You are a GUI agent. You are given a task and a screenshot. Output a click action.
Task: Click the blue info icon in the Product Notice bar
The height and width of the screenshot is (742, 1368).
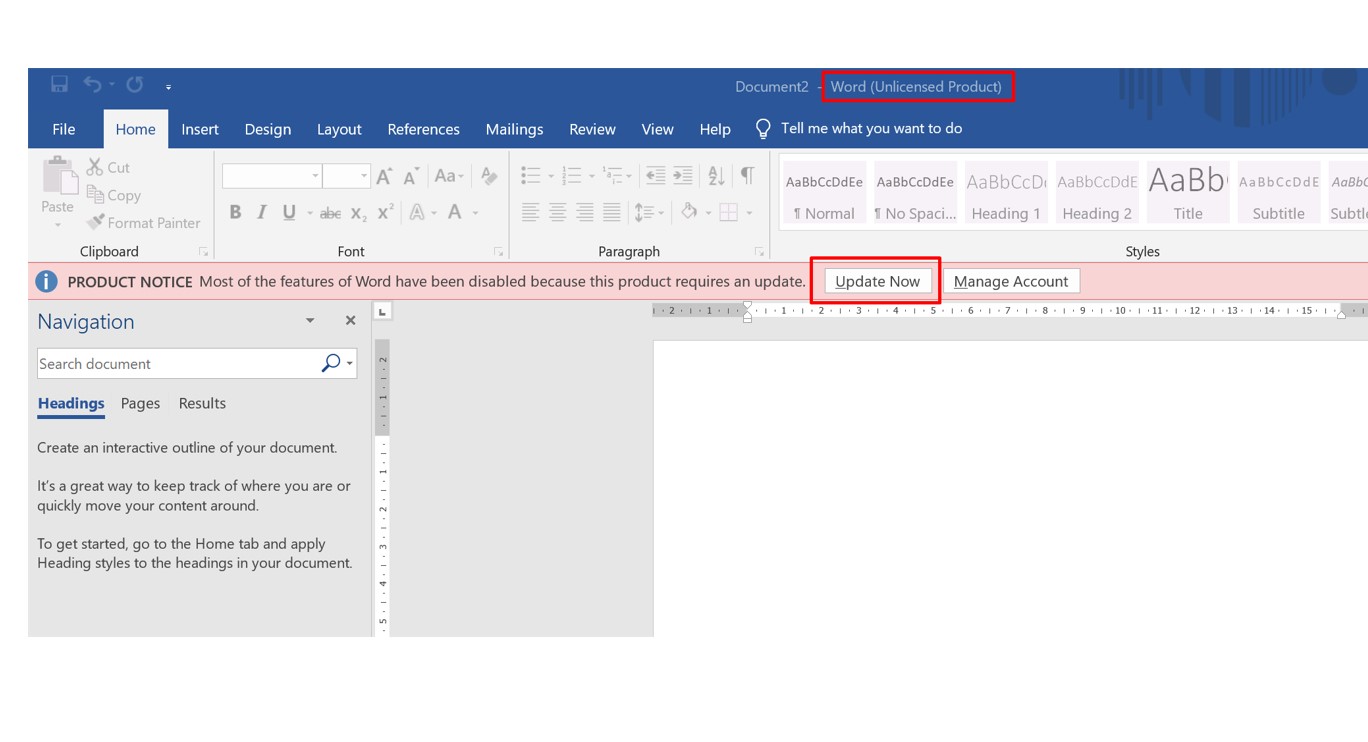click(46, 281)
